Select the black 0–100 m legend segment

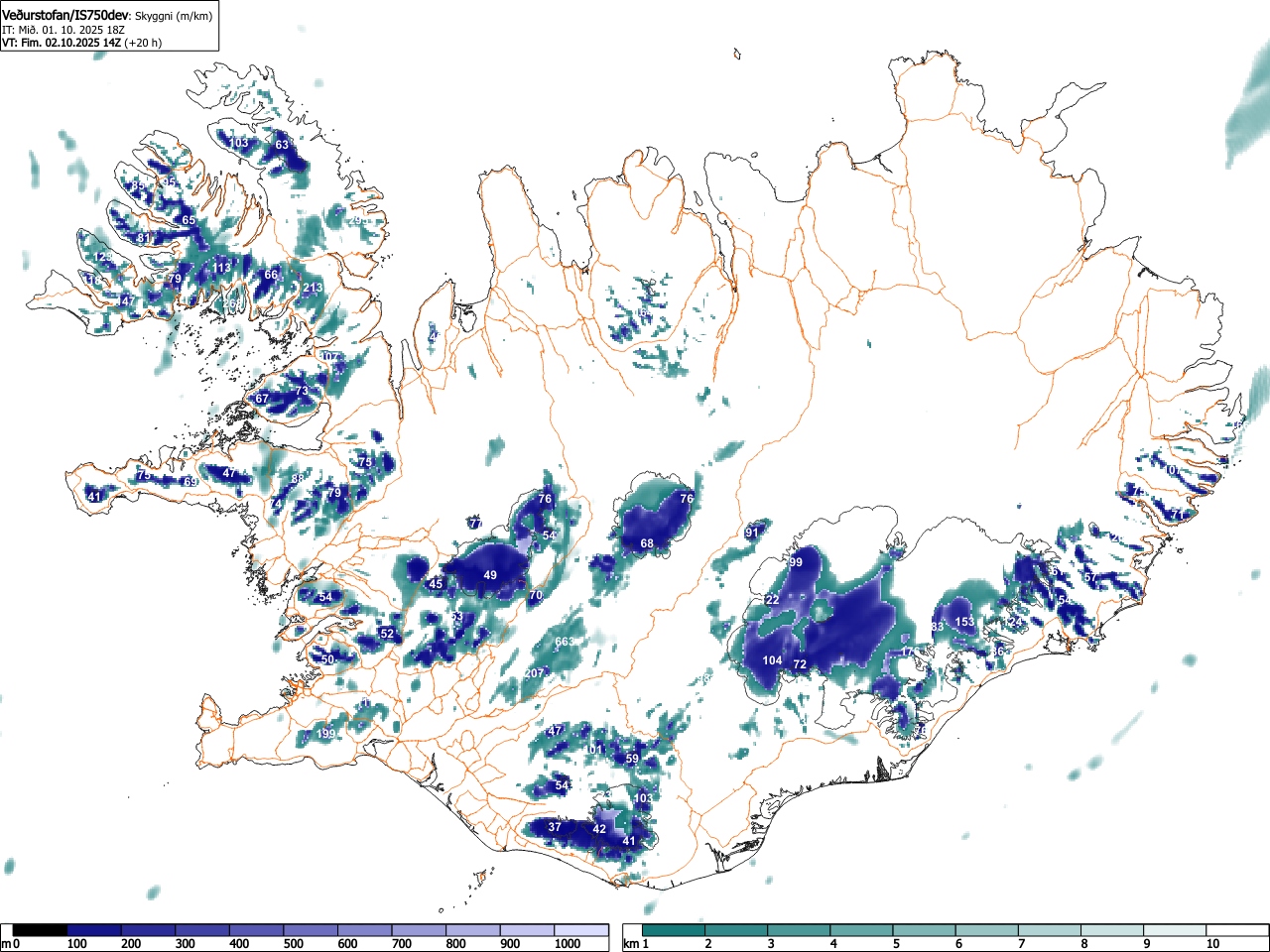coord(41,930)
